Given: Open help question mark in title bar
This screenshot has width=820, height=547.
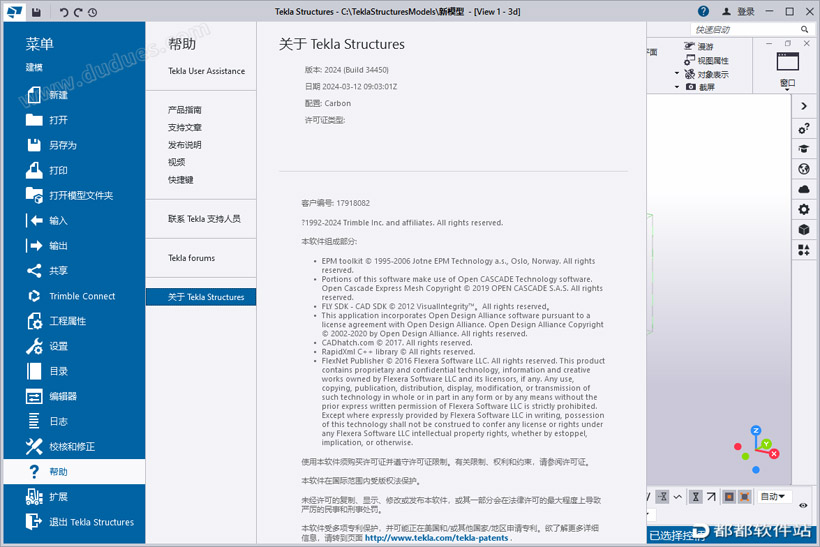Looking at the screenshot, I should point(703,12).
